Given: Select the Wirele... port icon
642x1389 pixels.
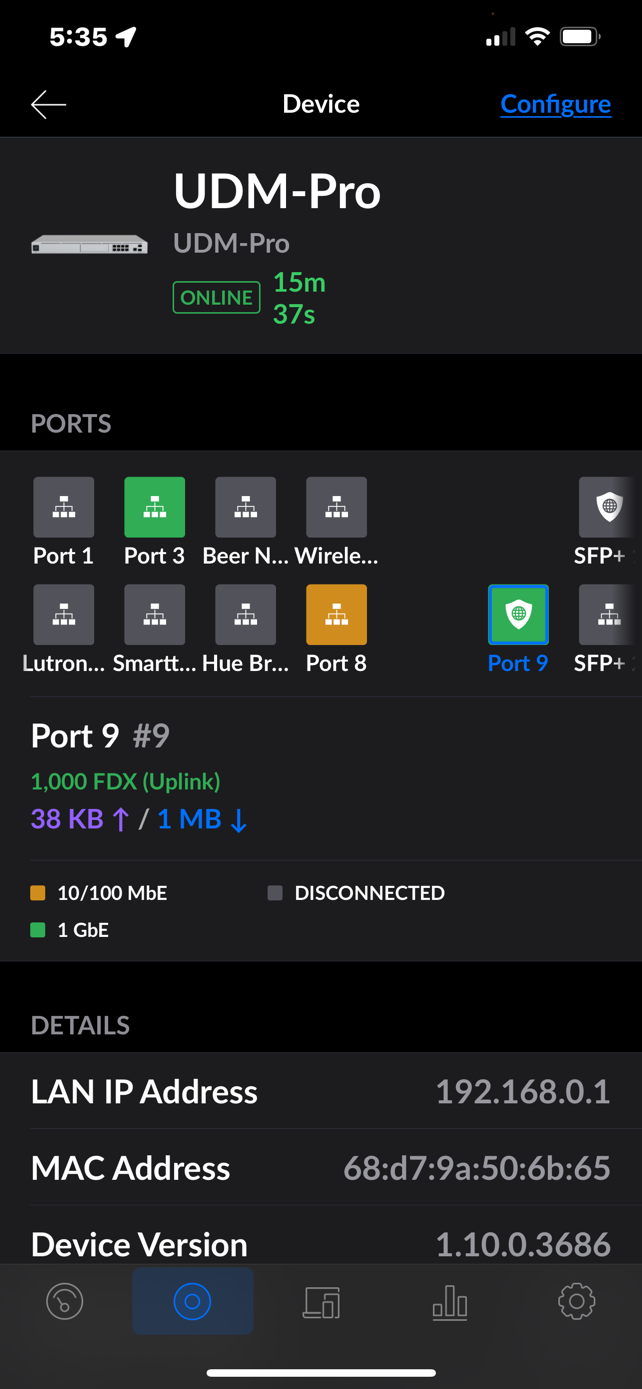Looking at the screenshot, I should (x=336, y=508).
